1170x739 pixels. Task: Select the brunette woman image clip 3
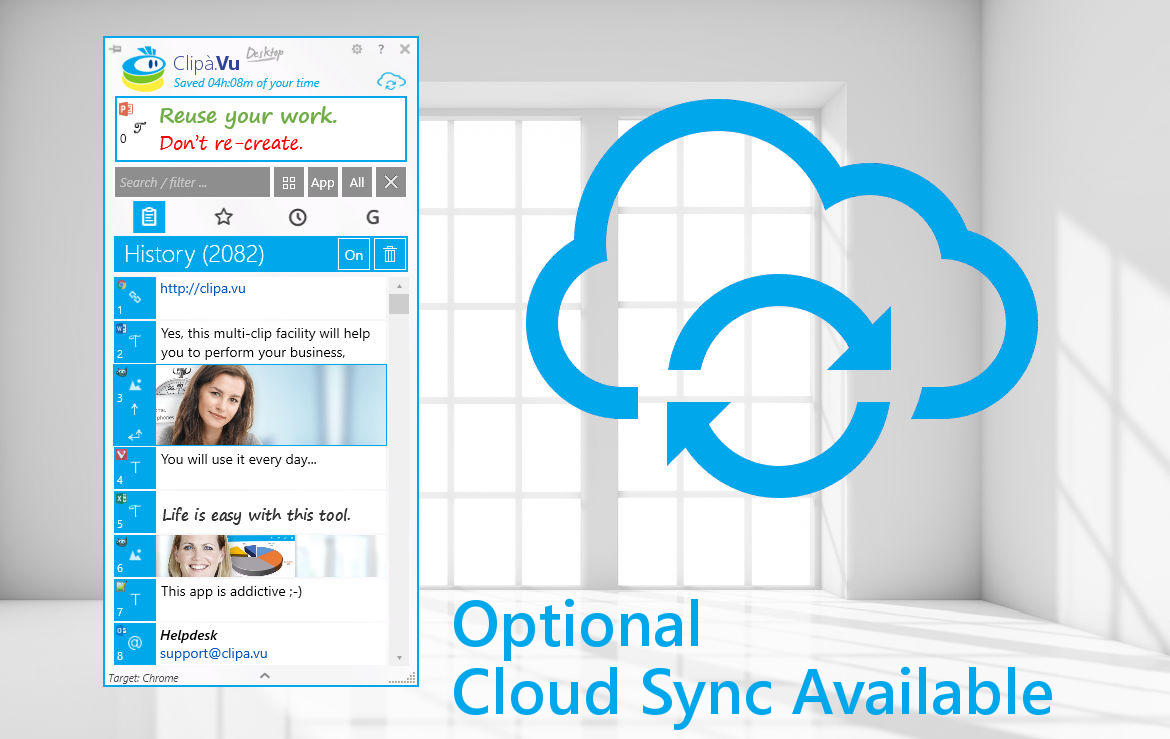pos(272,405)
